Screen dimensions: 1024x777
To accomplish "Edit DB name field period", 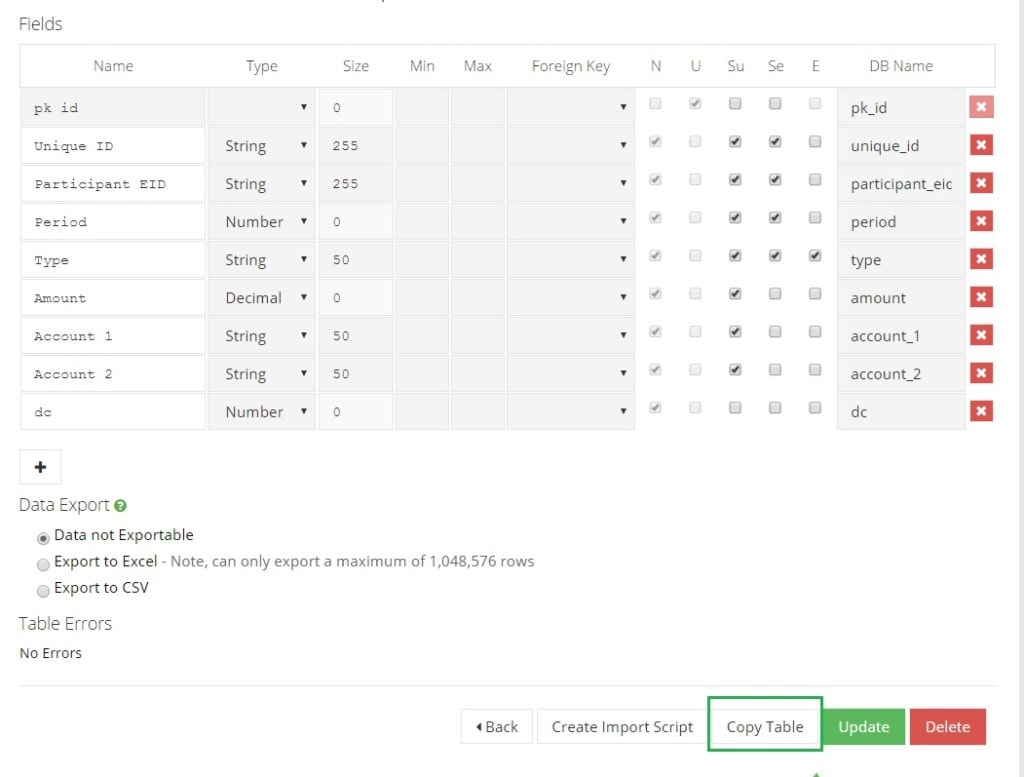I will (901, 221).
